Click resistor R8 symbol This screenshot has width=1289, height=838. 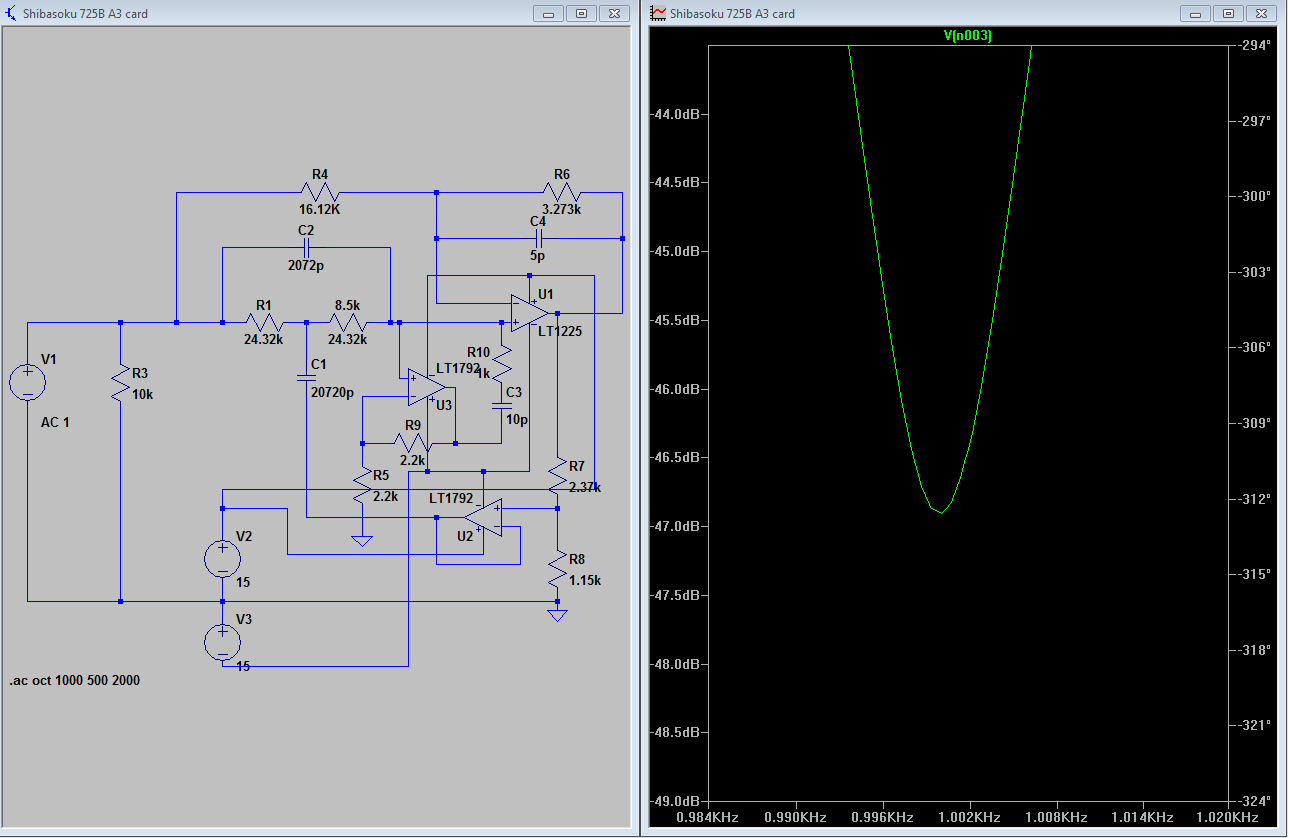(557, 570)
